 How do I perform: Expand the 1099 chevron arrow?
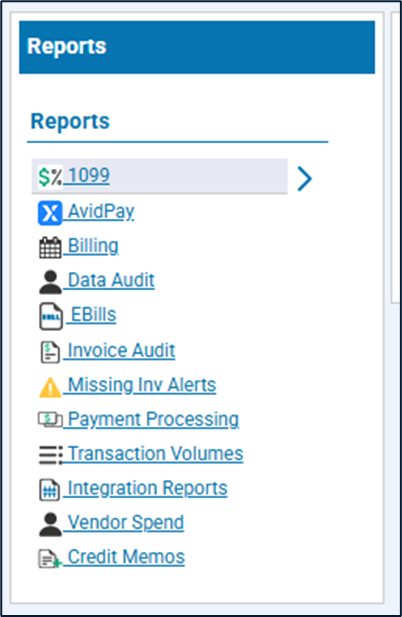click(x=304, y=179)
